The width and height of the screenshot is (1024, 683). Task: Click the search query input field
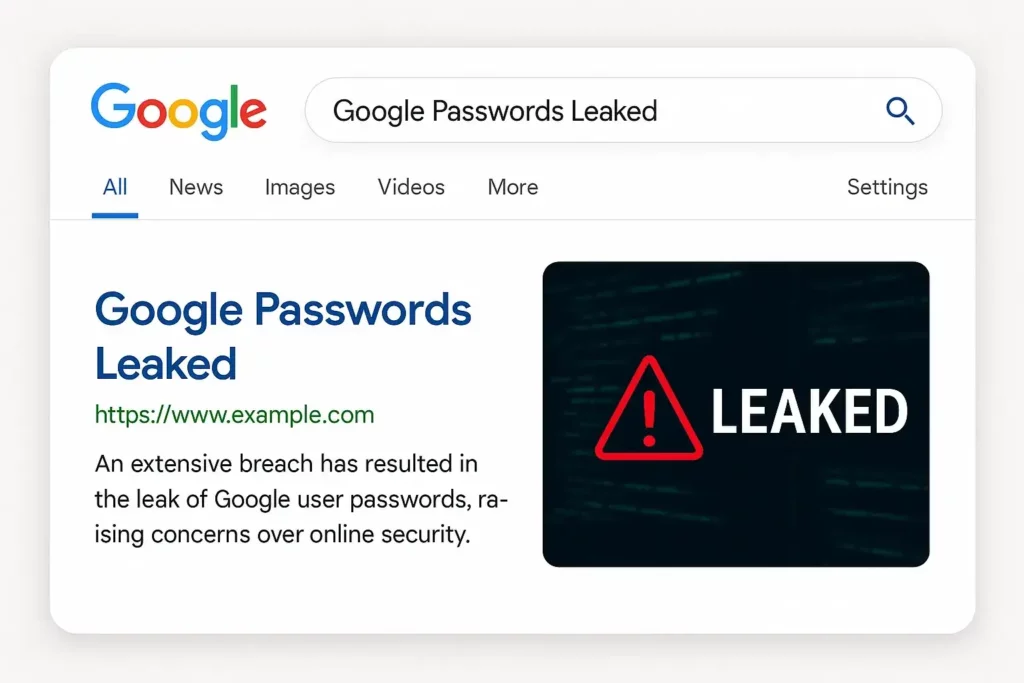(x=760, y=110)
